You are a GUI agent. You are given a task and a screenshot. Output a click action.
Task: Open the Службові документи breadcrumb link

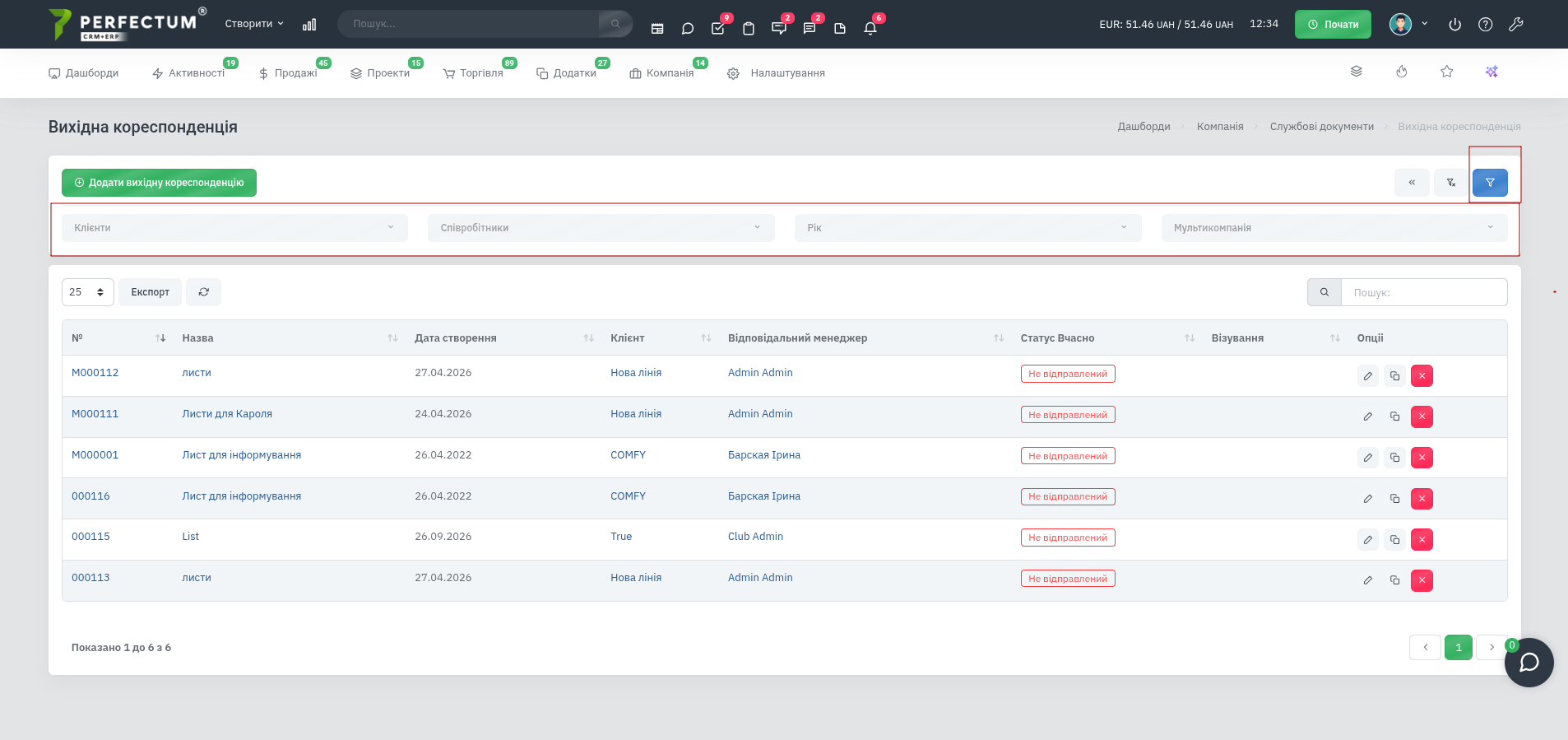[x=1321, y=127]
